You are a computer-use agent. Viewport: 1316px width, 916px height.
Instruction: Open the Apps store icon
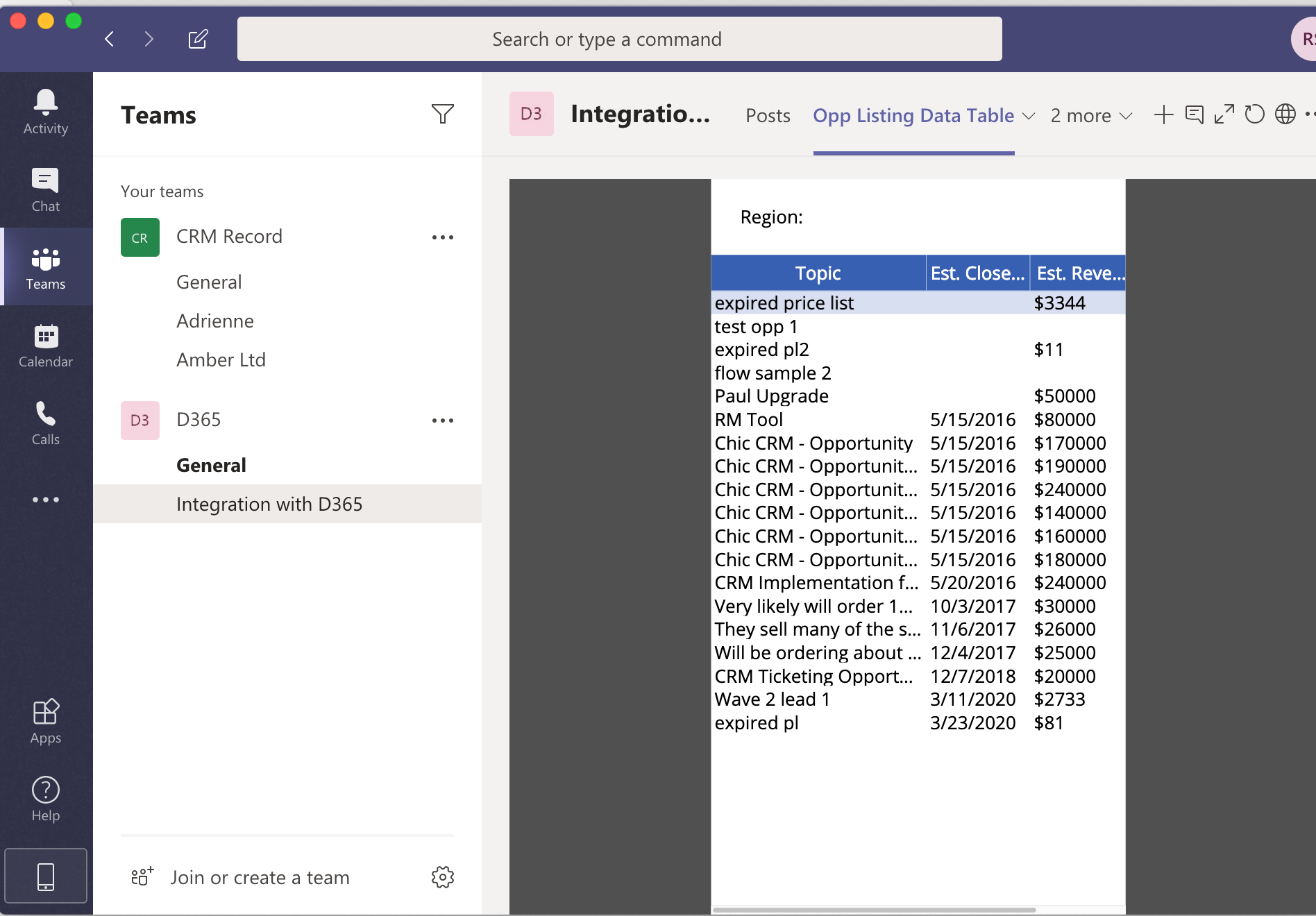pos(46,722)
